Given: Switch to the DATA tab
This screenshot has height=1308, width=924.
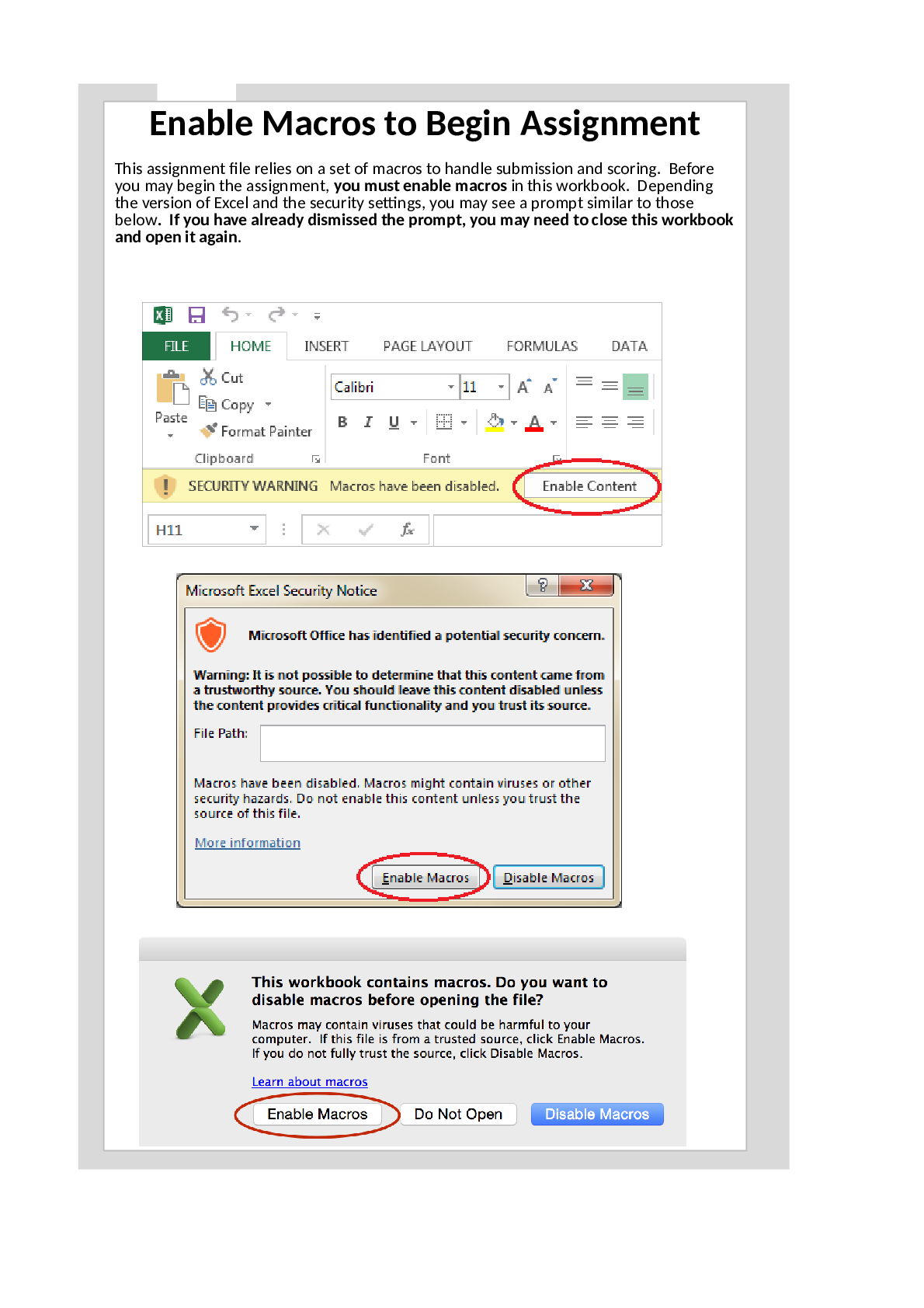Looking at the screenshot, I should pyautogui.click(x=629, y=346).
